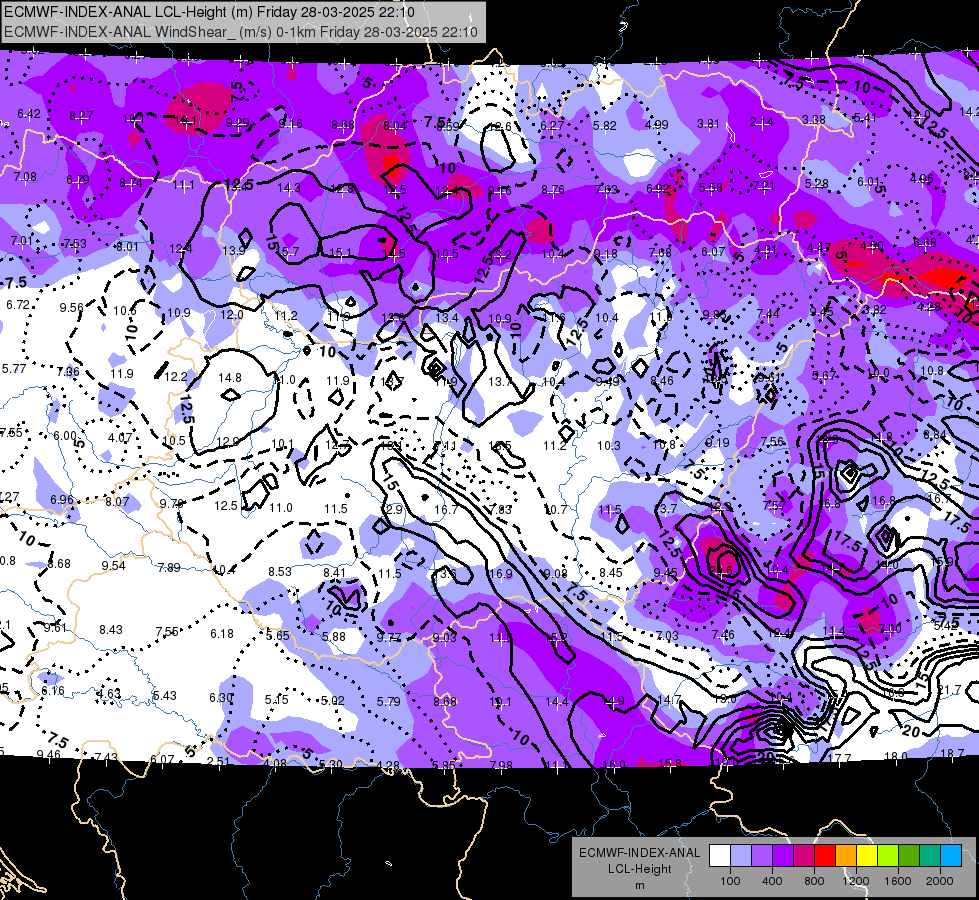Click the 100 label under the legend
Image resolution: width=979 pixels, height=900 pixels.
pyautogui.click(x=731, y=881)
